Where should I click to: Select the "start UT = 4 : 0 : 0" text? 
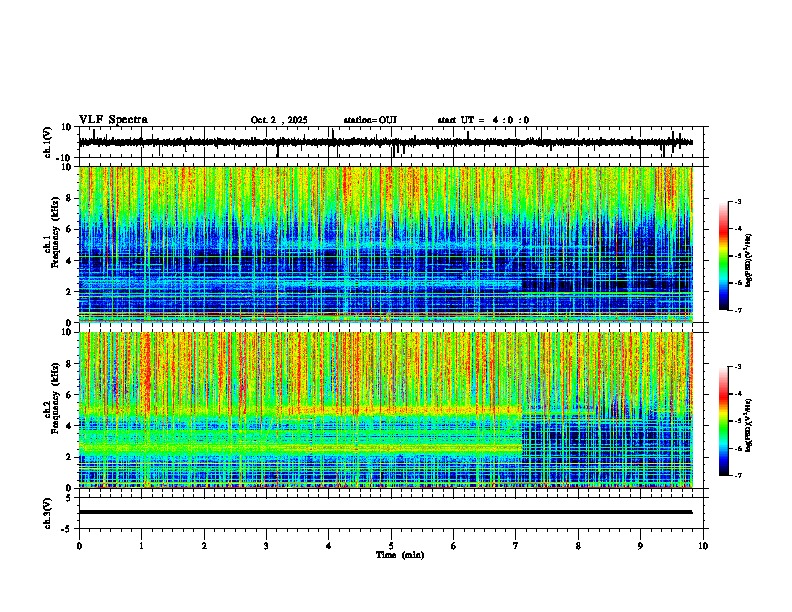point(483,120)
